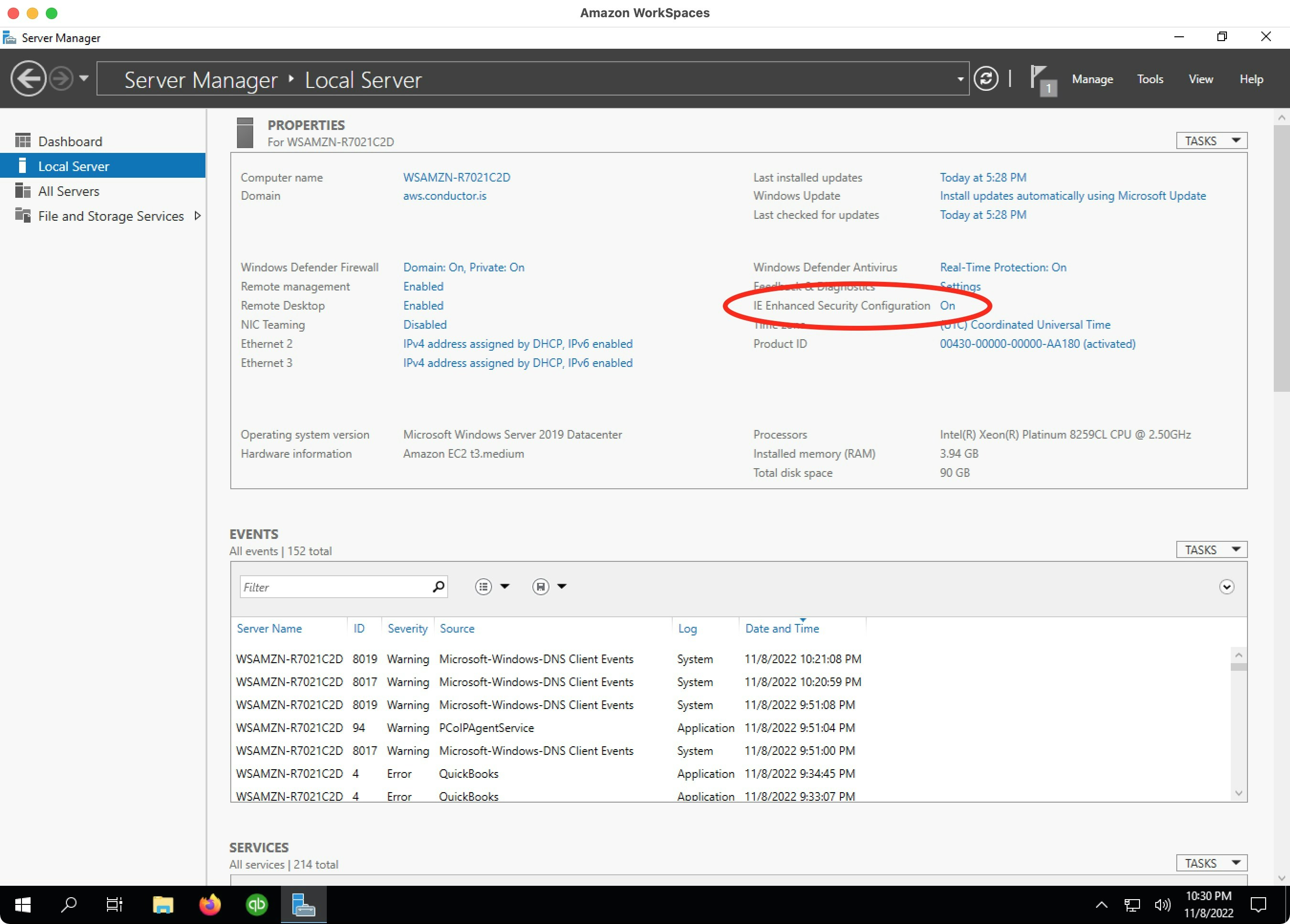
Task: Expand the breadcrumb address bar dropdown
Action: (960, 79)
